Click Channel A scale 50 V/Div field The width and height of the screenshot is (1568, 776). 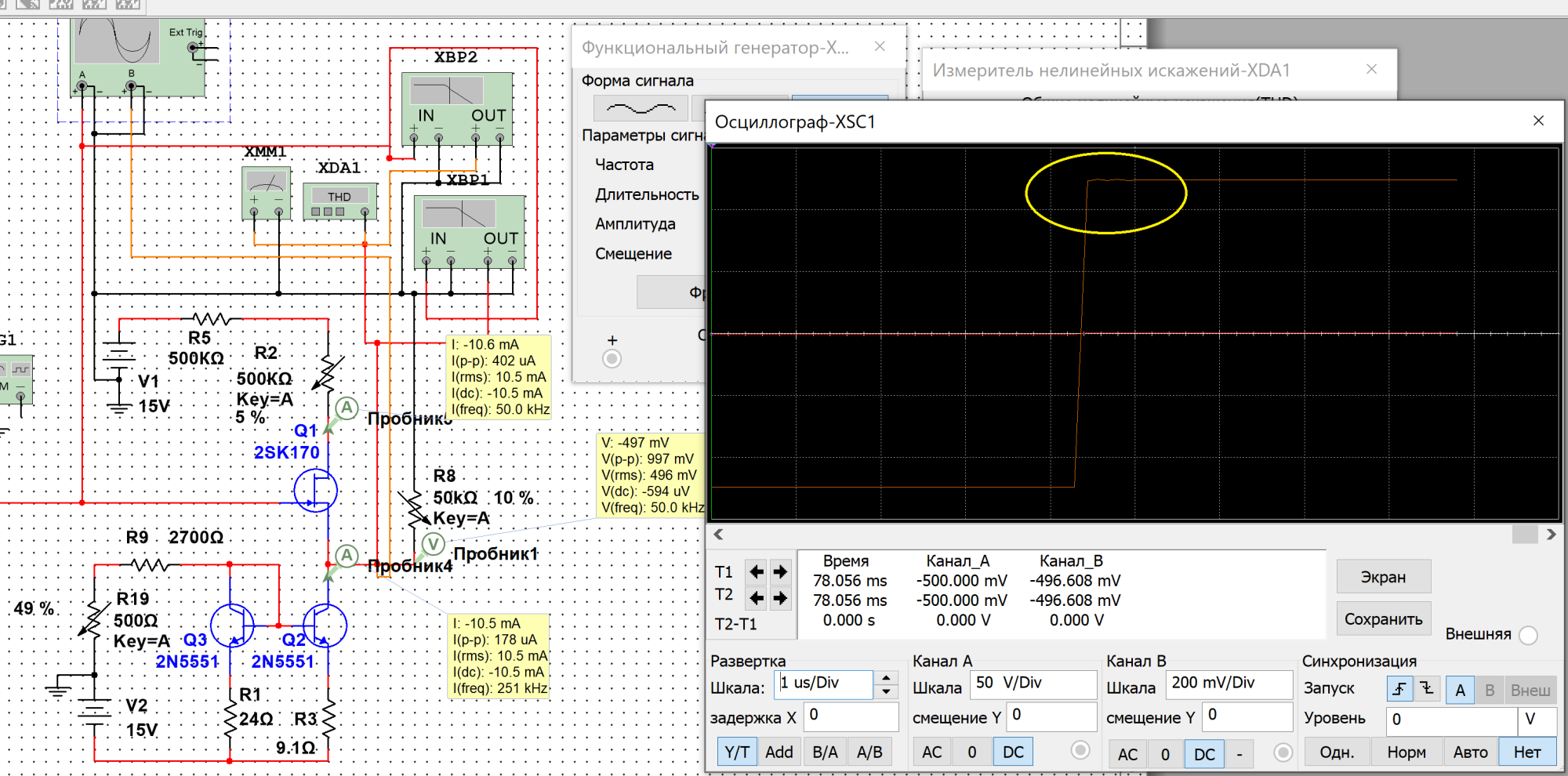coord(1033,684)
